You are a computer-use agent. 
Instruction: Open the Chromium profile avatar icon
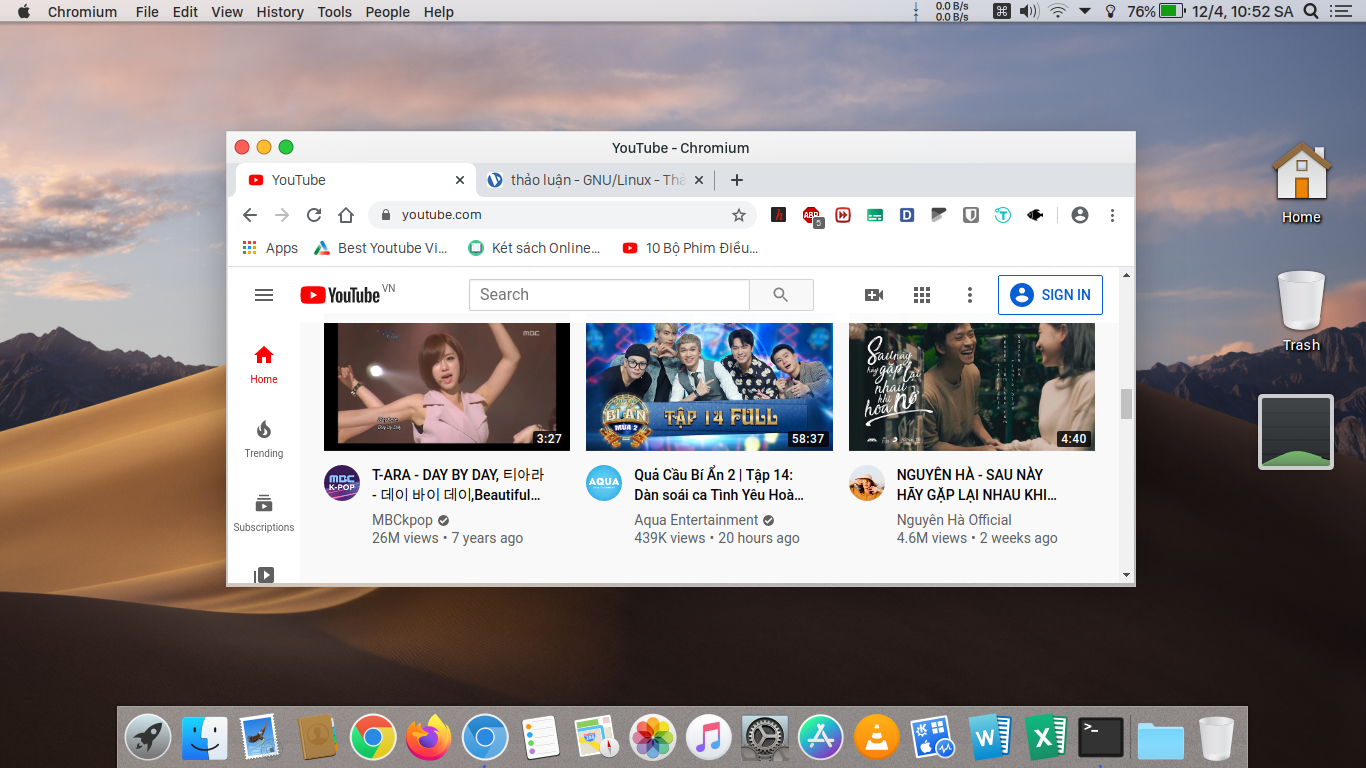(x=1080, y=215)
